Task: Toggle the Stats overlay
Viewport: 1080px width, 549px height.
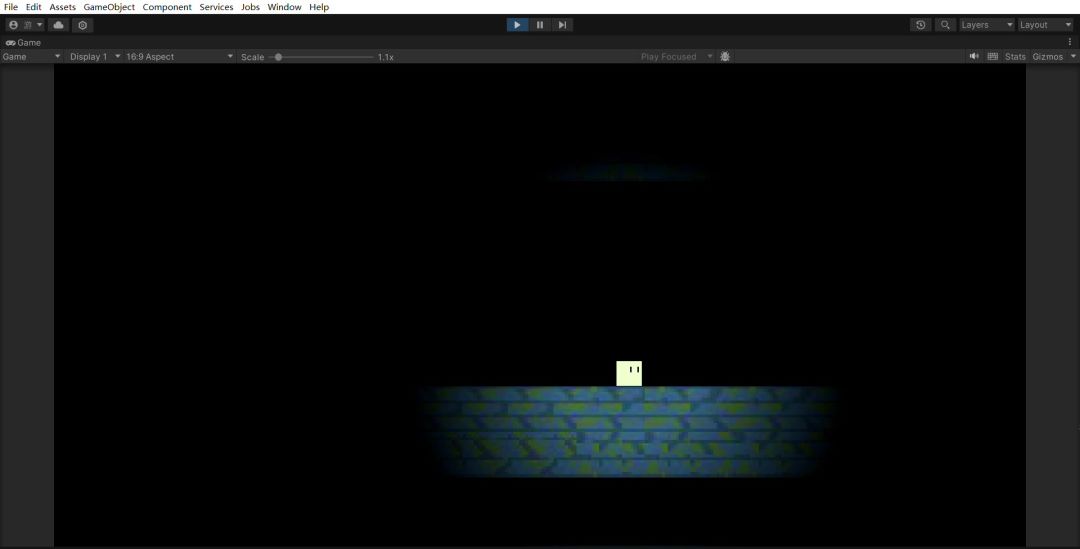Action: (1015, 57)
